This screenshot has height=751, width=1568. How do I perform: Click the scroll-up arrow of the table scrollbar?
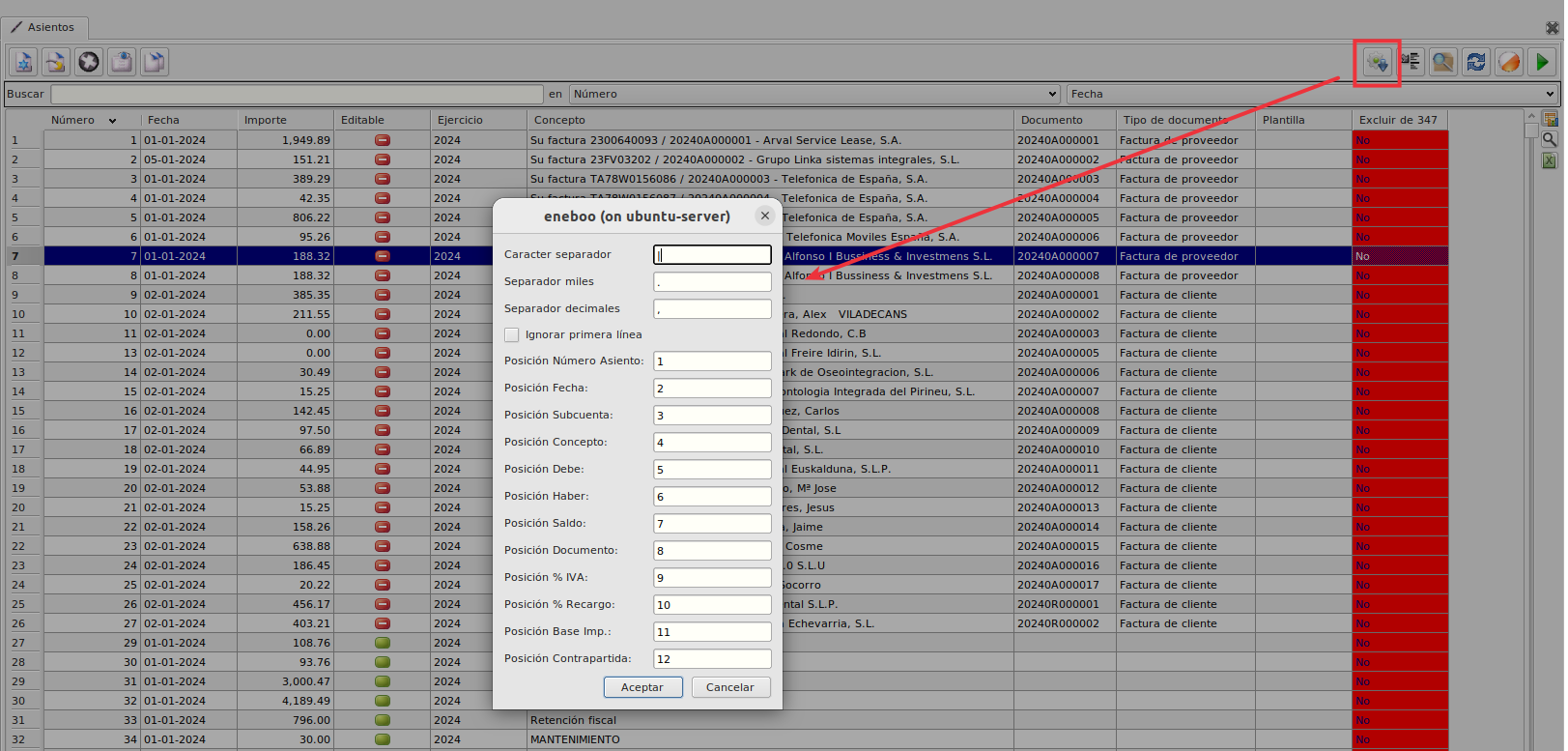click(x=1531, y=116)
